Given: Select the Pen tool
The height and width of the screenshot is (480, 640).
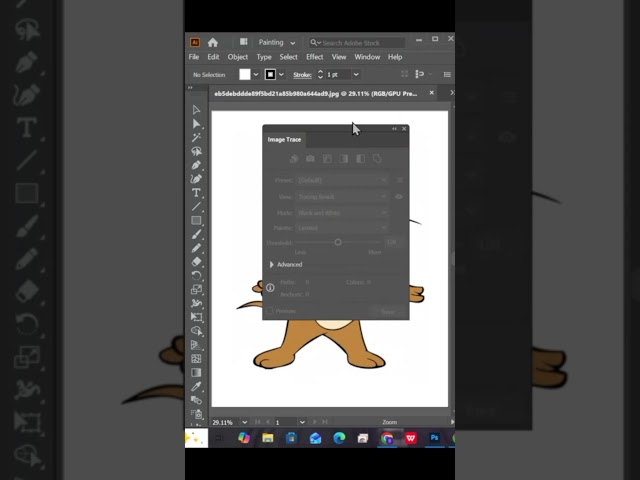Looking at the screenshot, I should pos(196,165).
